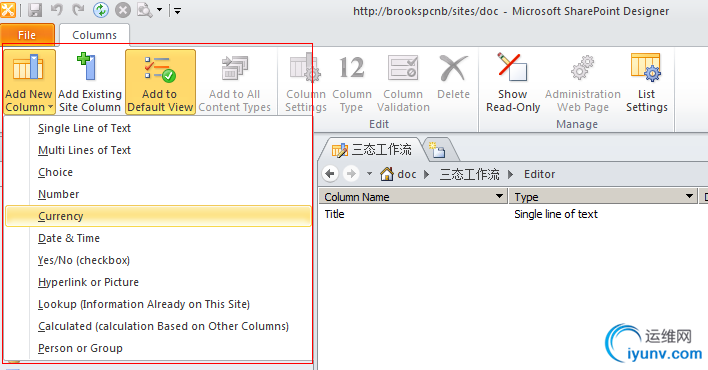Image resolution: width=708 pixels, height=370 pixels.
Task: Click the Editor breadcrumb item
Action: (540, 174)
